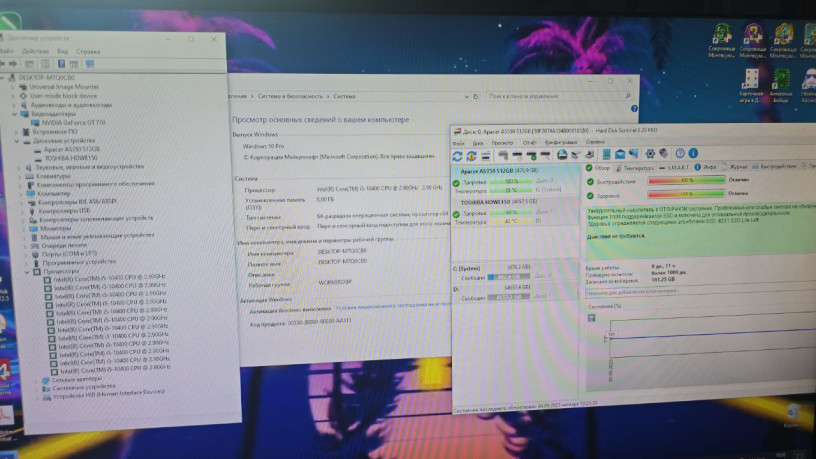Screen dimensions: 816x459
Task: Click the Быстродействие 100% performance bar
Action: [x=686, y=180]
